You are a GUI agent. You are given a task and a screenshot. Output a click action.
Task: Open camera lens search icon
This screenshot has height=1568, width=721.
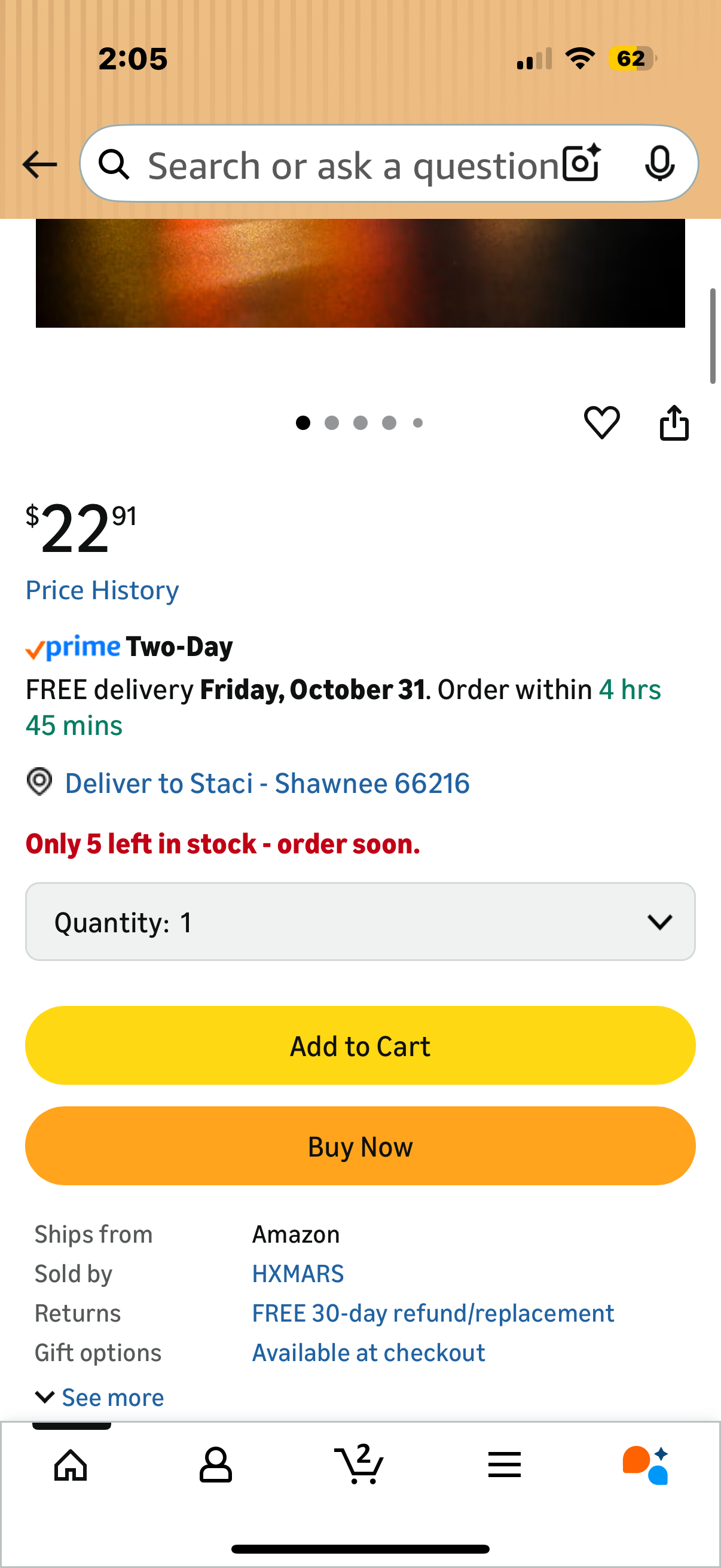(582, 164)
